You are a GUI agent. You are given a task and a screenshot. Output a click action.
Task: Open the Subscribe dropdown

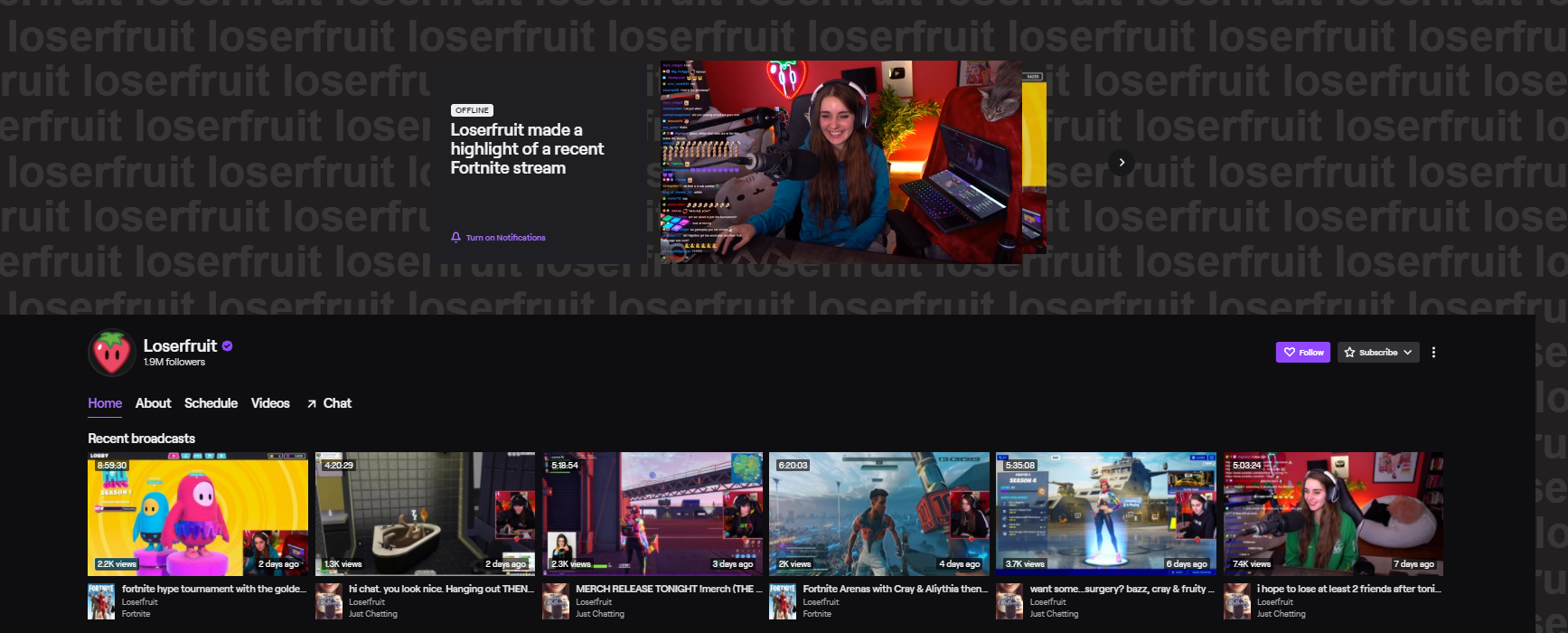1378,353
